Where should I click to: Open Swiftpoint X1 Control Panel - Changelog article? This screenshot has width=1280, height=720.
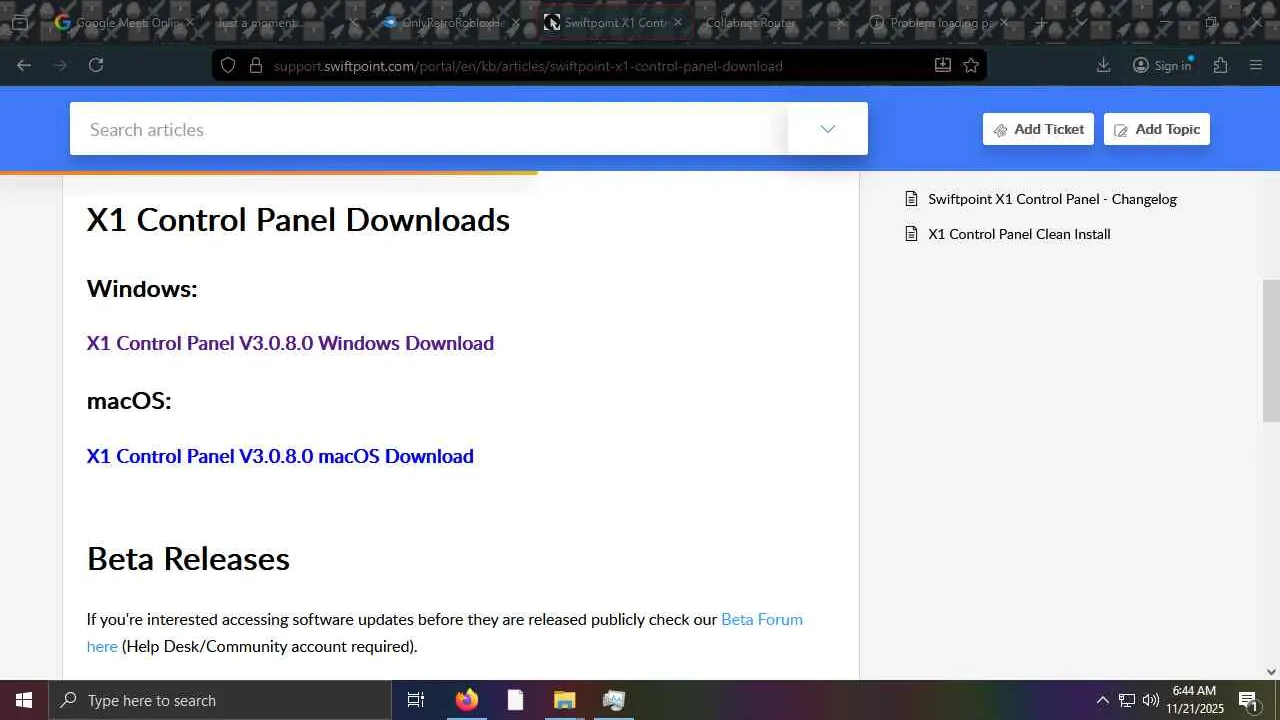1052,199
